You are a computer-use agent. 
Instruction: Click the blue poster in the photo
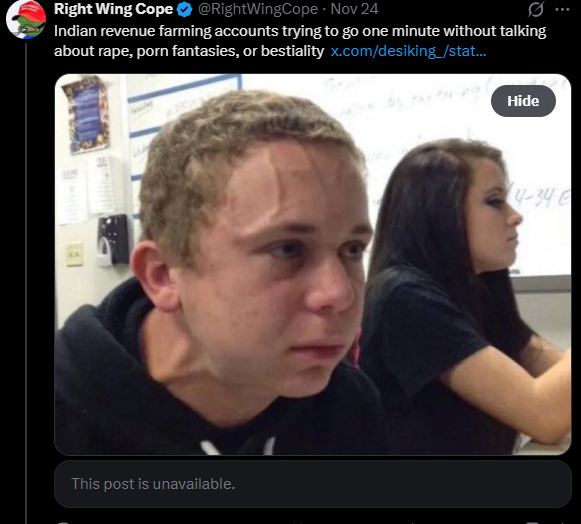click(87, 113)
